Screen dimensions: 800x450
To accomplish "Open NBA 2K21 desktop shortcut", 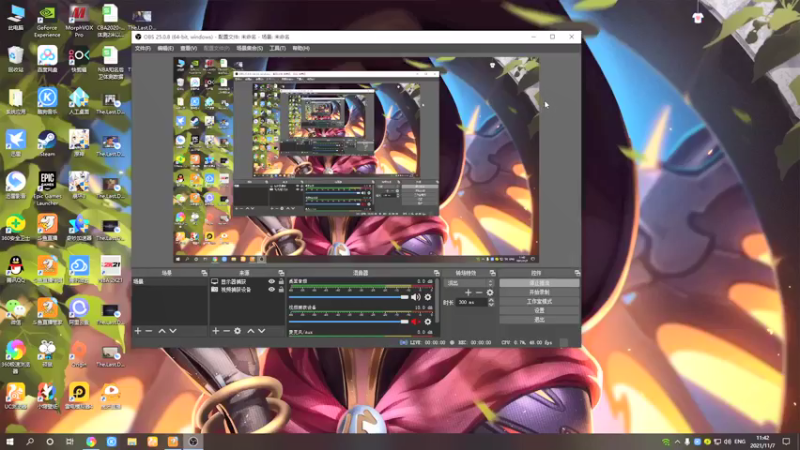I will tap(110, 270).
